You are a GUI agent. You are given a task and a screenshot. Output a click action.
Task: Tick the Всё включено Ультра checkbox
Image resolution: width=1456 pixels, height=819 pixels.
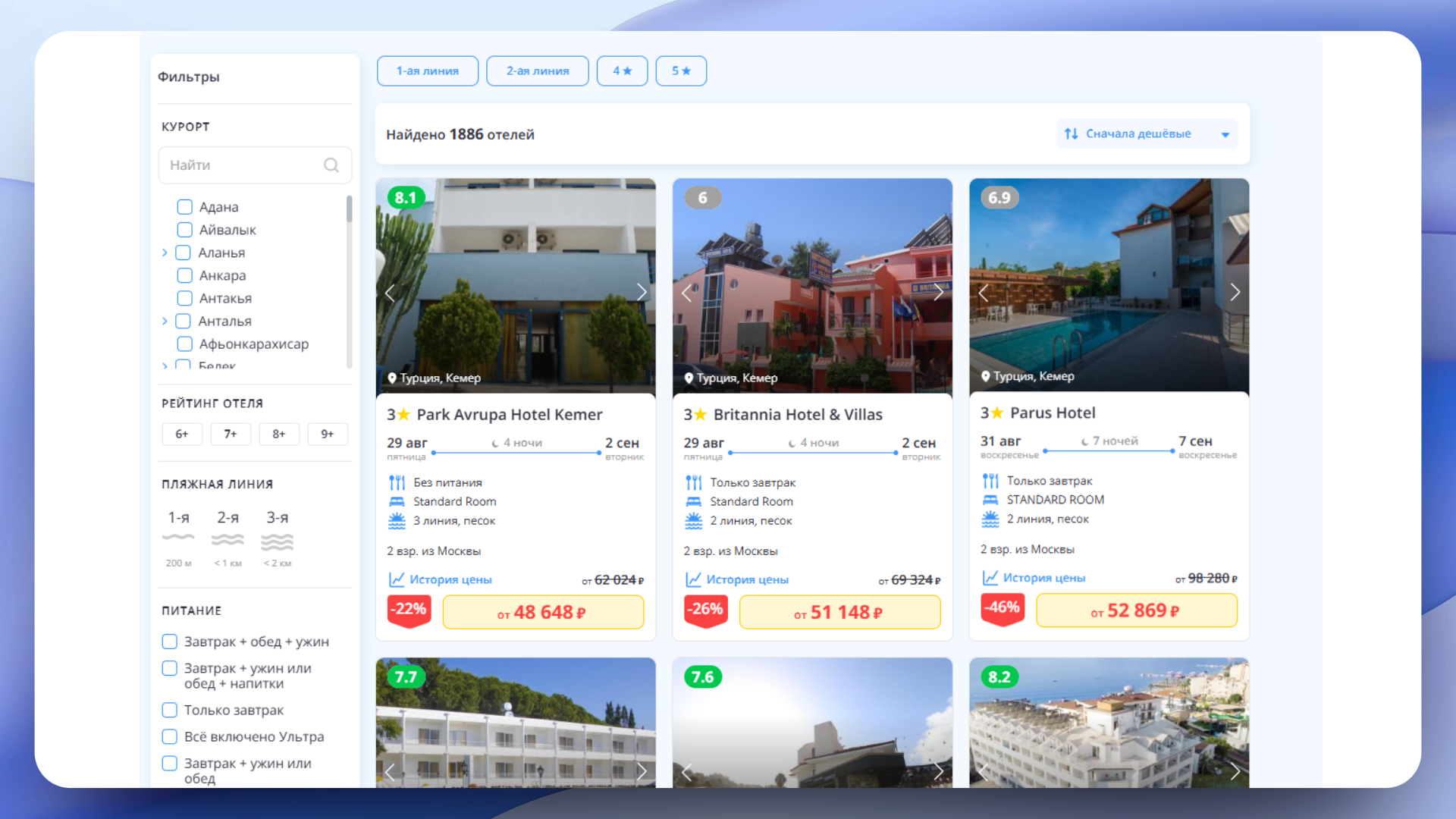point(170,737)
